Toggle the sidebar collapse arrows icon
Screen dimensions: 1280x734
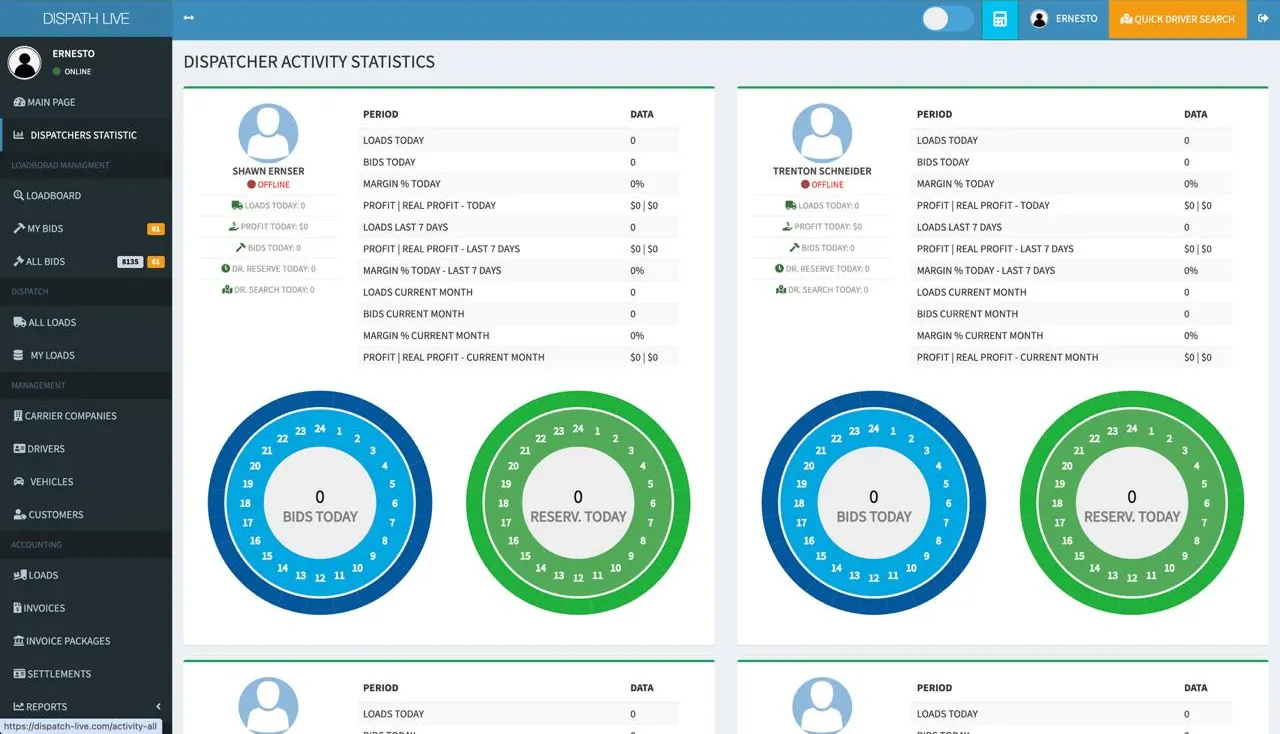(189, 19)
